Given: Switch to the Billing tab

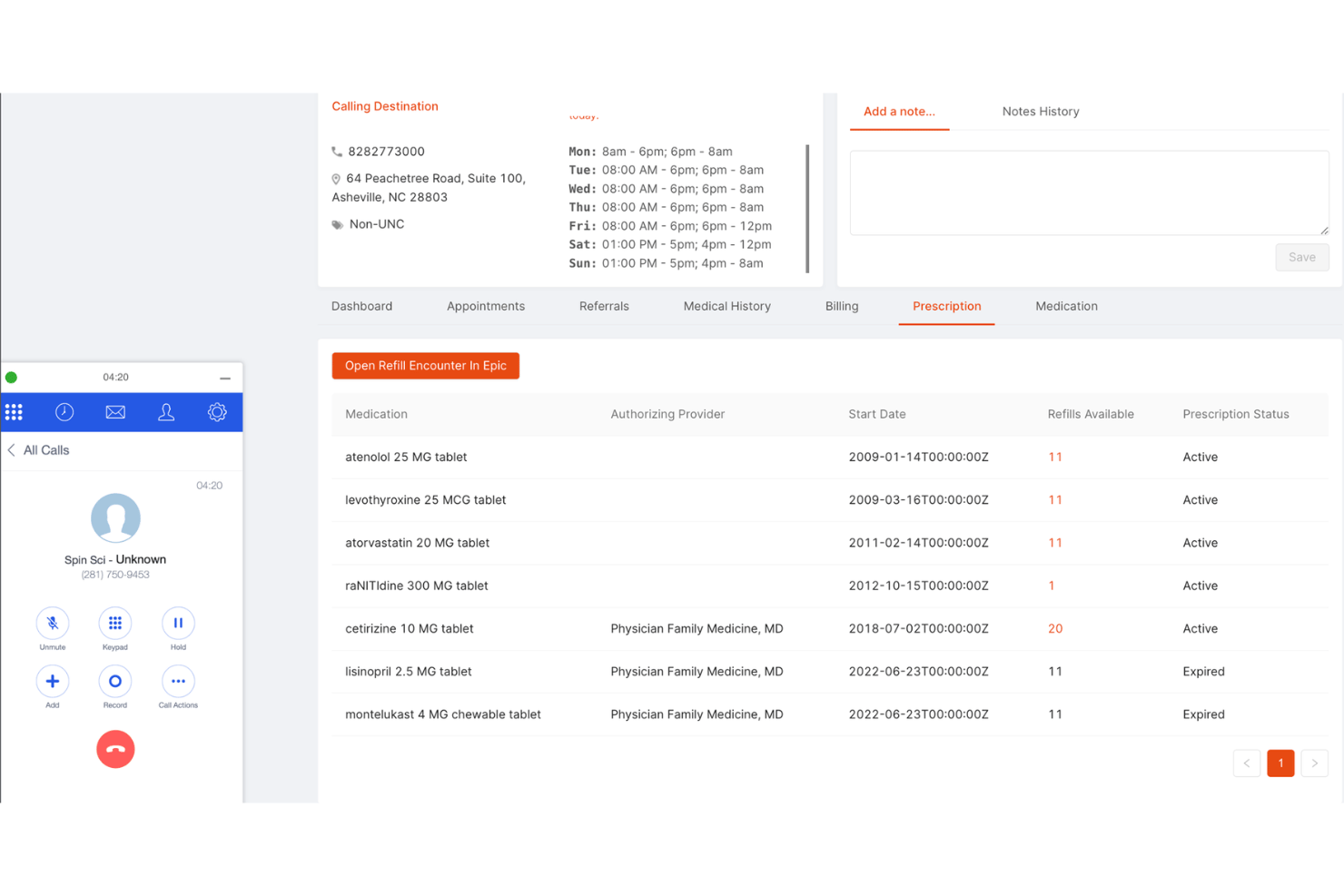Looking at the screenshot, I should (842, 307).
